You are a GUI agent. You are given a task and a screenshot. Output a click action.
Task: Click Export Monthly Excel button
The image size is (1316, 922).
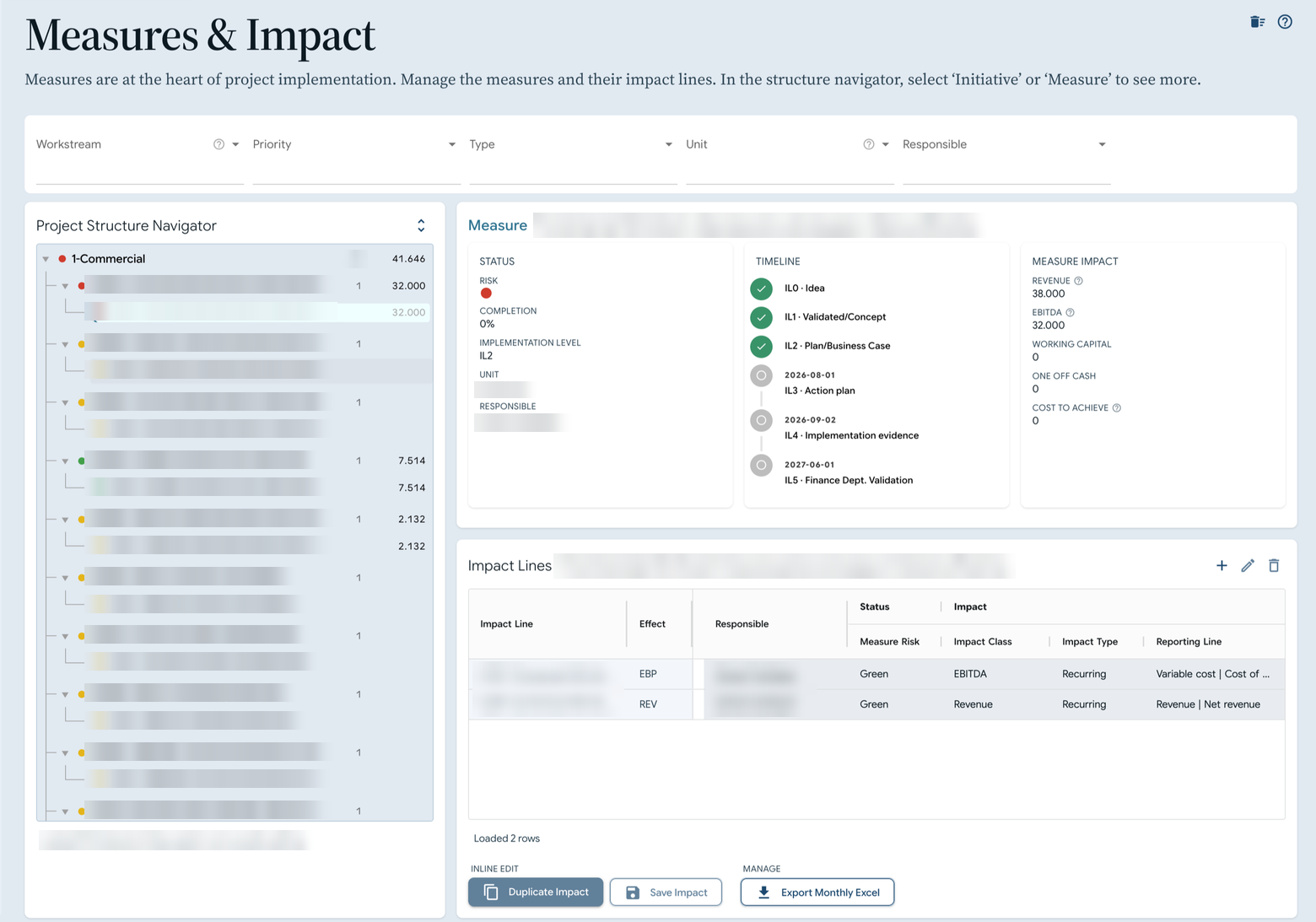(x=817, y=892)
